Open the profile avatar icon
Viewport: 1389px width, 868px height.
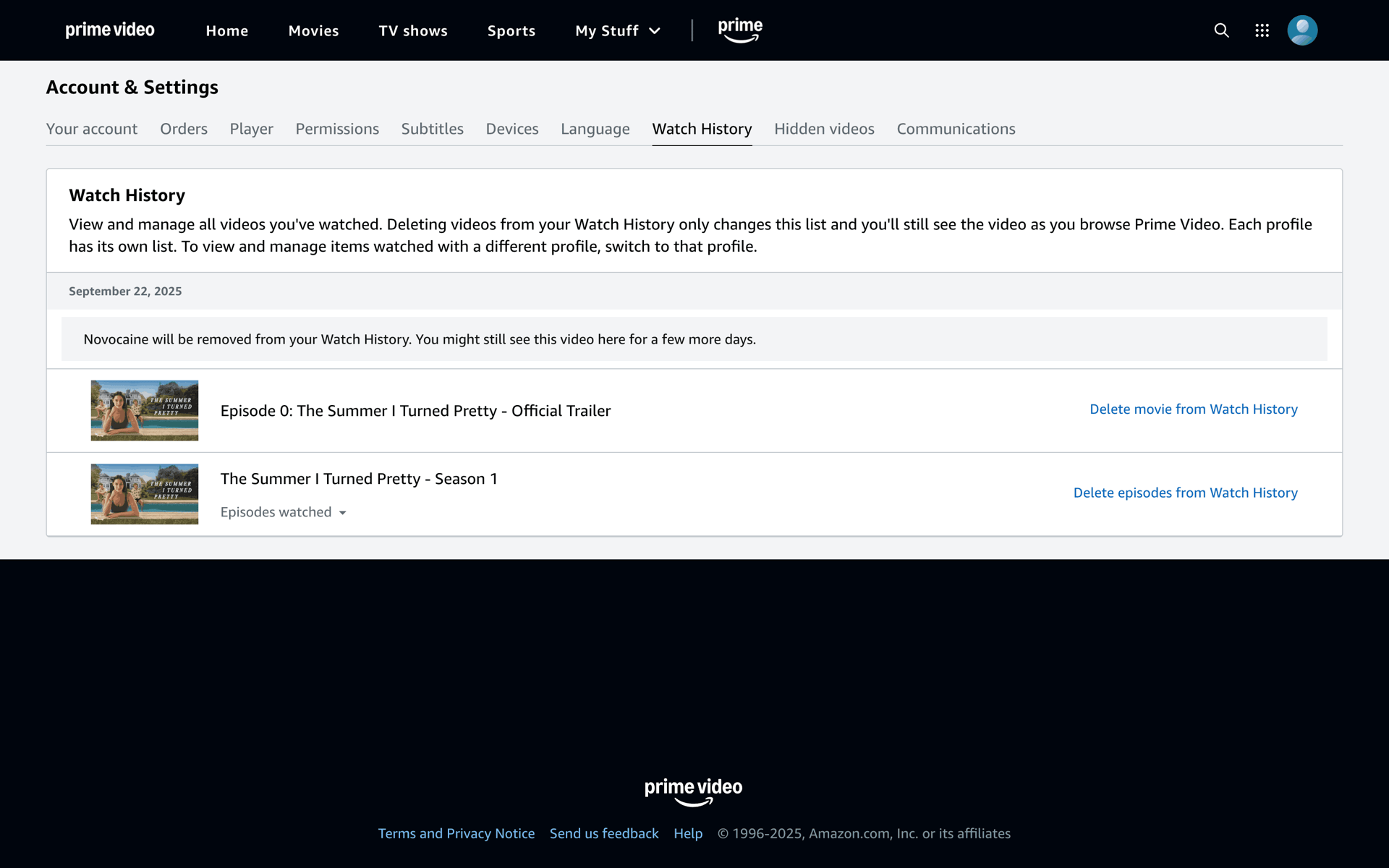pyautogui.click(x=1302, y=30)
